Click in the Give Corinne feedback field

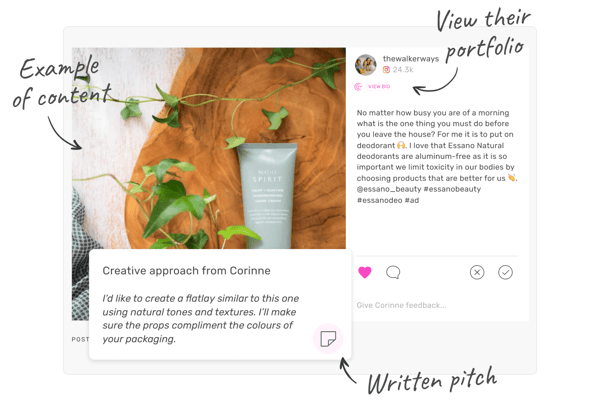coord(437,305)
